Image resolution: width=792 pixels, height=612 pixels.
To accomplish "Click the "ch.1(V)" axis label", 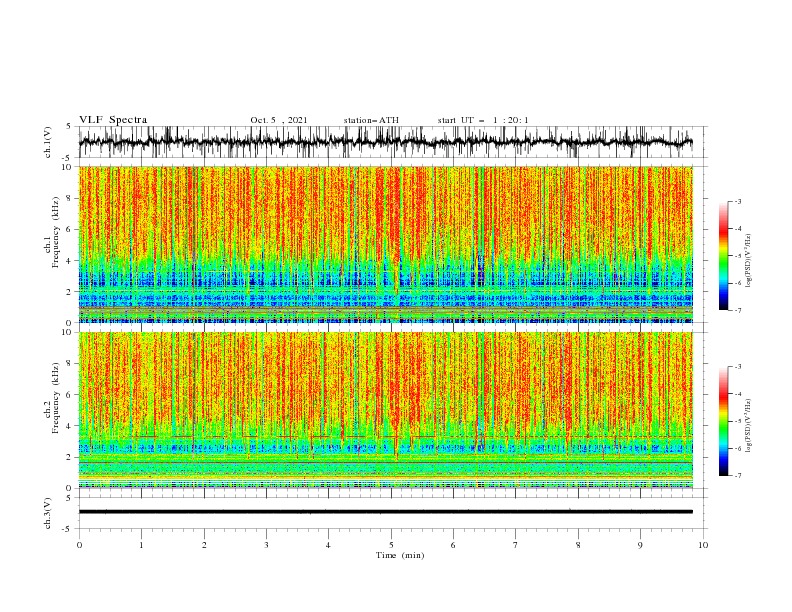I will [x=48, y=142].
